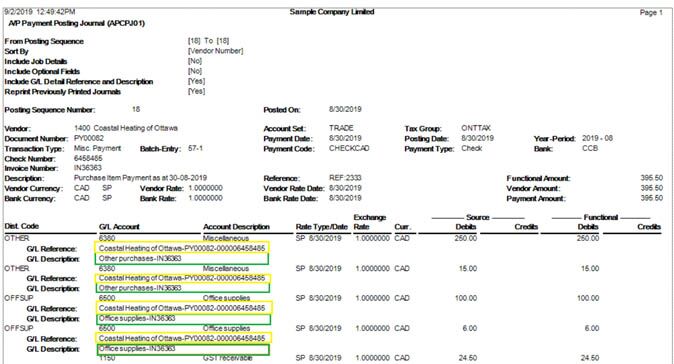
Task: Click the 'From Posting Sequence' label
Action: pyautogui.click(x=44, y=41)
